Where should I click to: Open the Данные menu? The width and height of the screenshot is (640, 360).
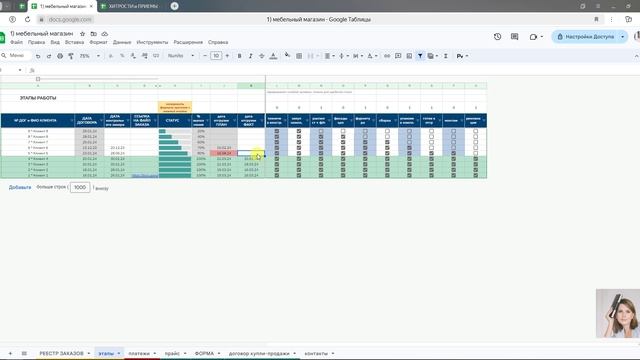pos(122,42)
